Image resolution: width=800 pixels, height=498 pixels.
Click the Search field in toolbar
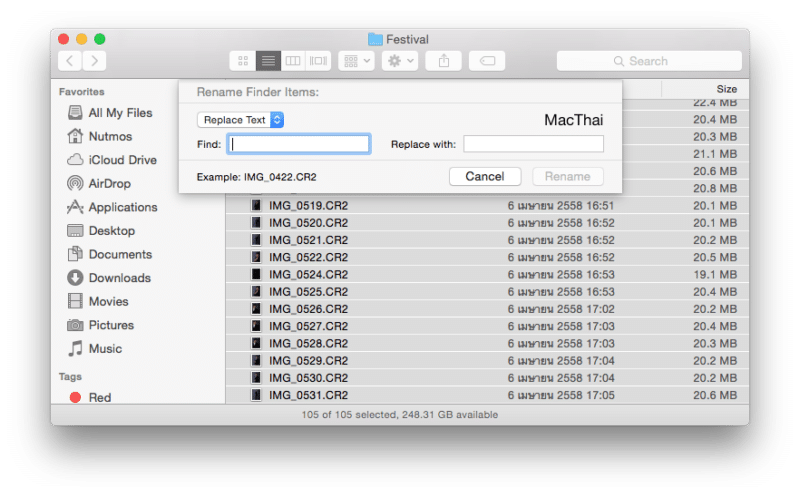pos(650,61)
